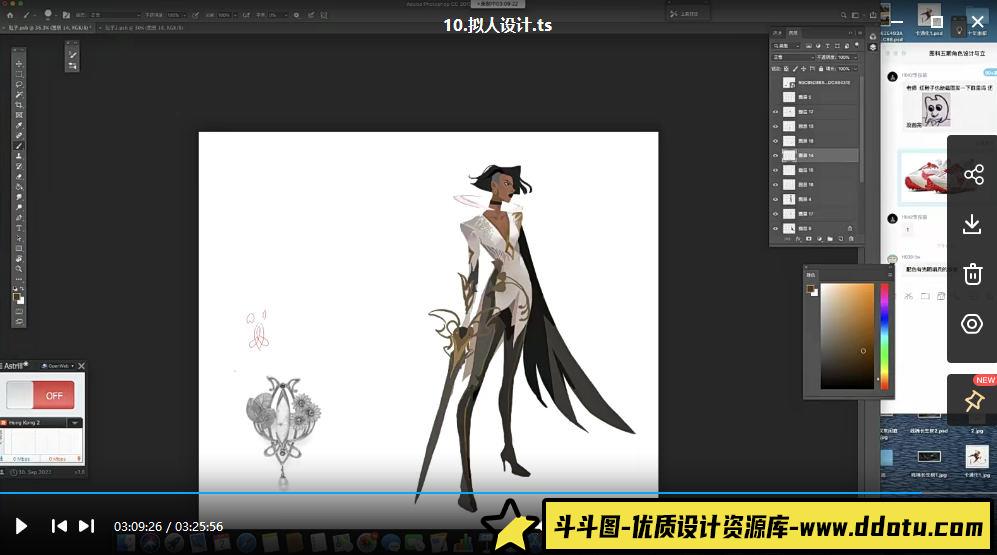997x555 pixels.
Task: Open the layer fill dropdown arrow
Action: pos(855,69)
